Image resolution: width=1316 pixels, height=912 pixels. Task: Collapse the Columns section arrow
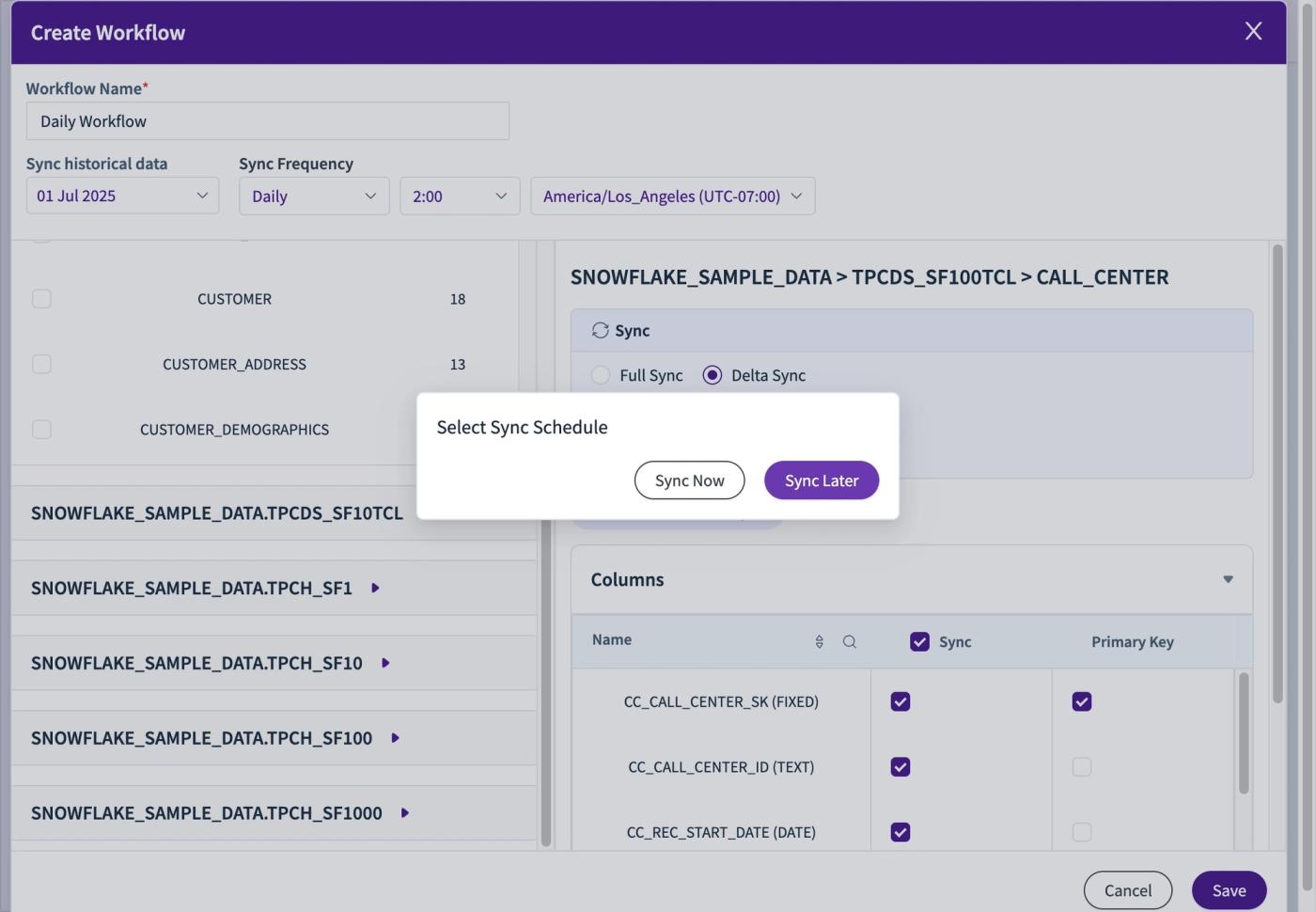click(x=1228, y=579)
